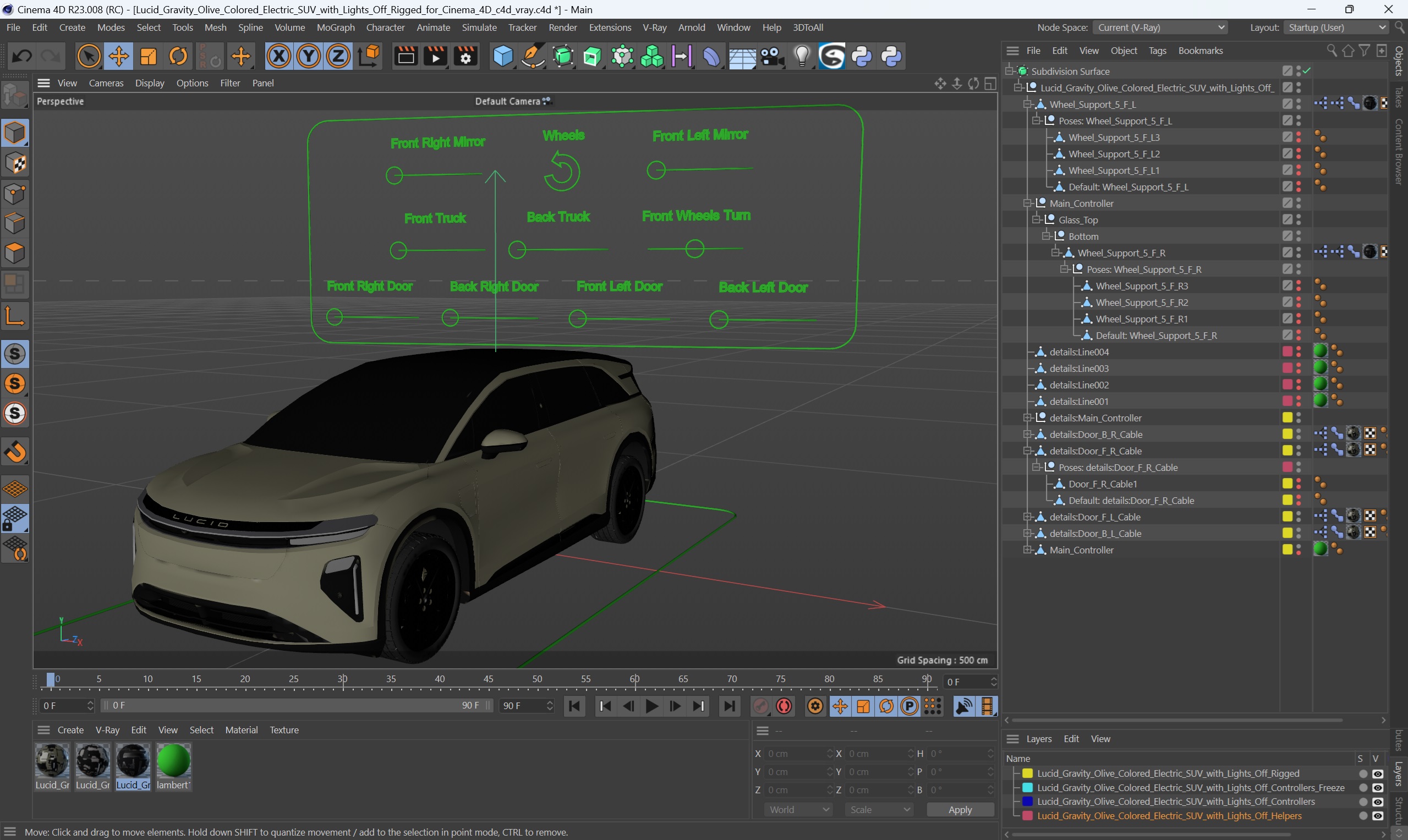Toggle solo for the Rigged layer
The image size is (1408, 840).
tap(1363, 773)
